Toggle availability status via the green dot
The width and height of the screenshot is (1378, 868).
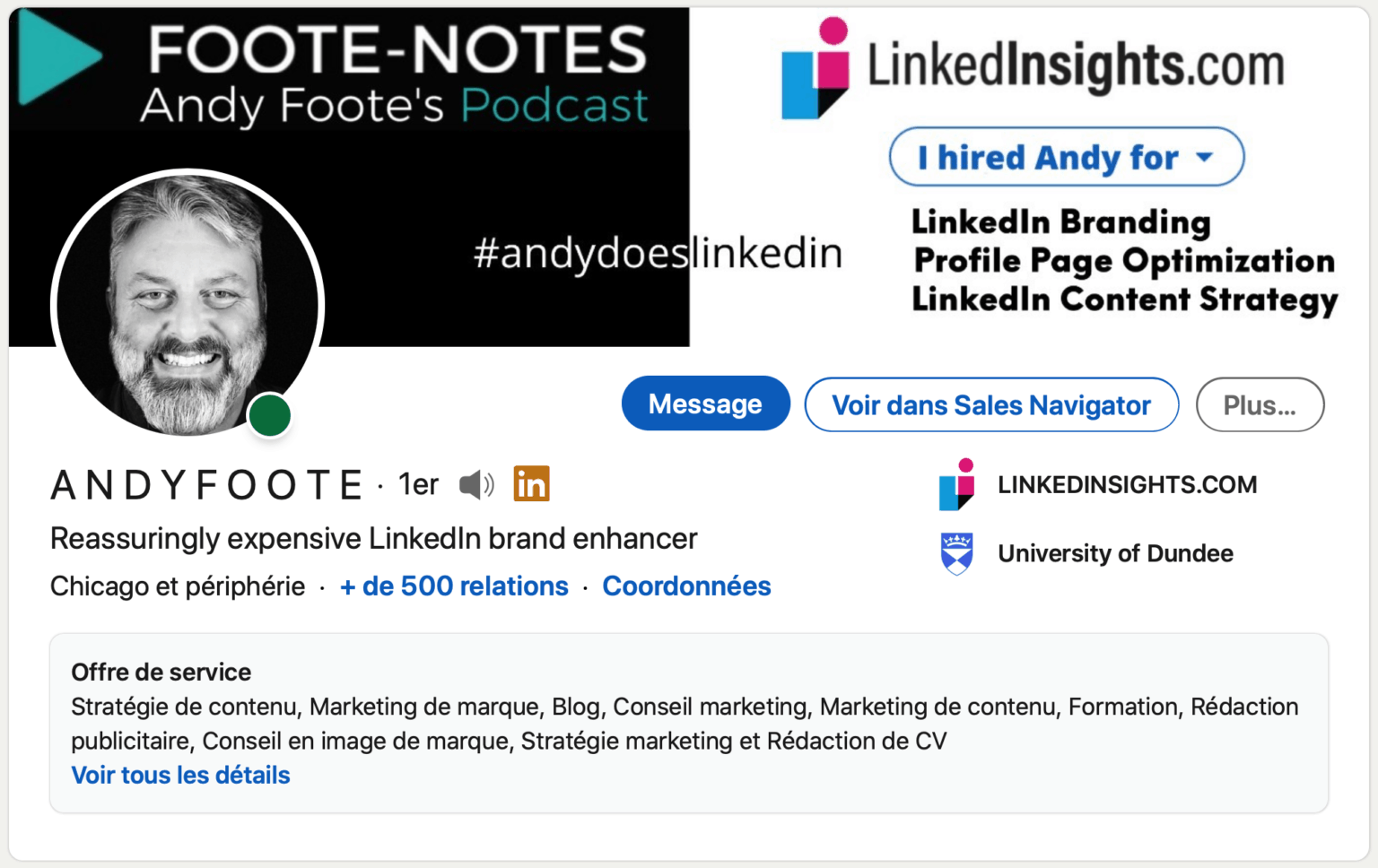[269, 414]
